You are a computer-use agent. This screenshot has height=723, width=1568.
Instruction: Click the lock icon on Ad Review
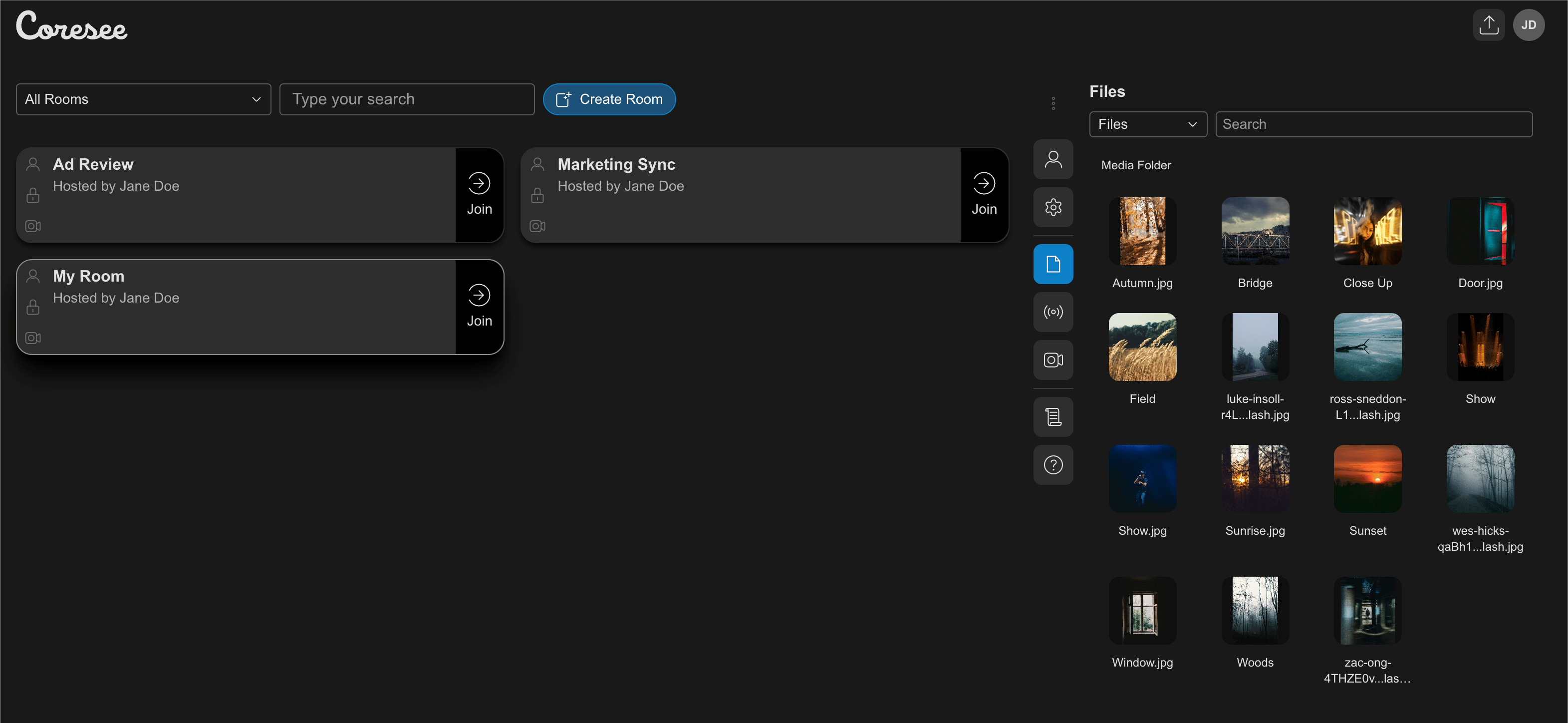[33, 195]
